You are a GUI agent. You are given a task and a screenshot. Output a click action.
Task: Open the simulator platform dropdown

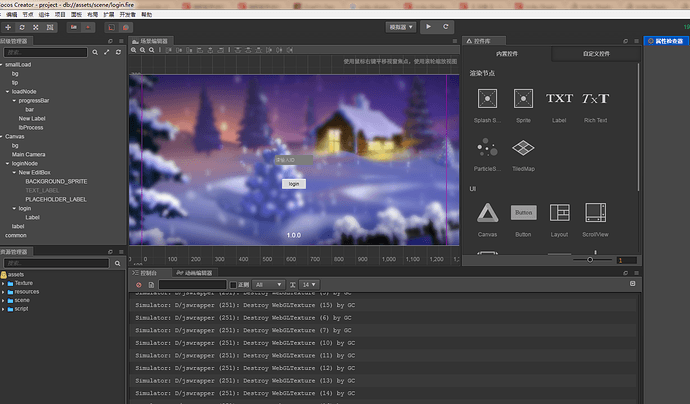point(401,27)
